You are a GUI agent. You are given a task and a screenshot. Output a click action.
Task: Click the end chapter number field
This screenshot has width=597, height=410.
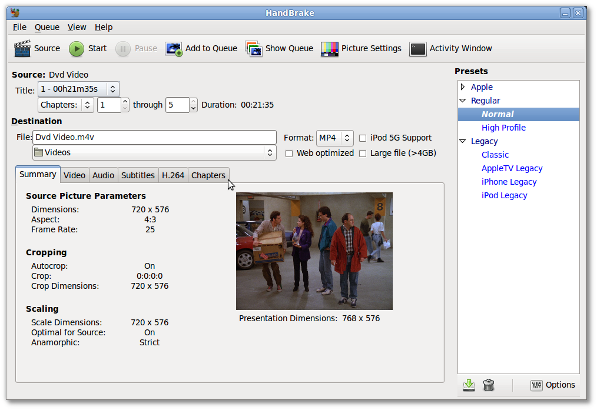pos(177,105)
